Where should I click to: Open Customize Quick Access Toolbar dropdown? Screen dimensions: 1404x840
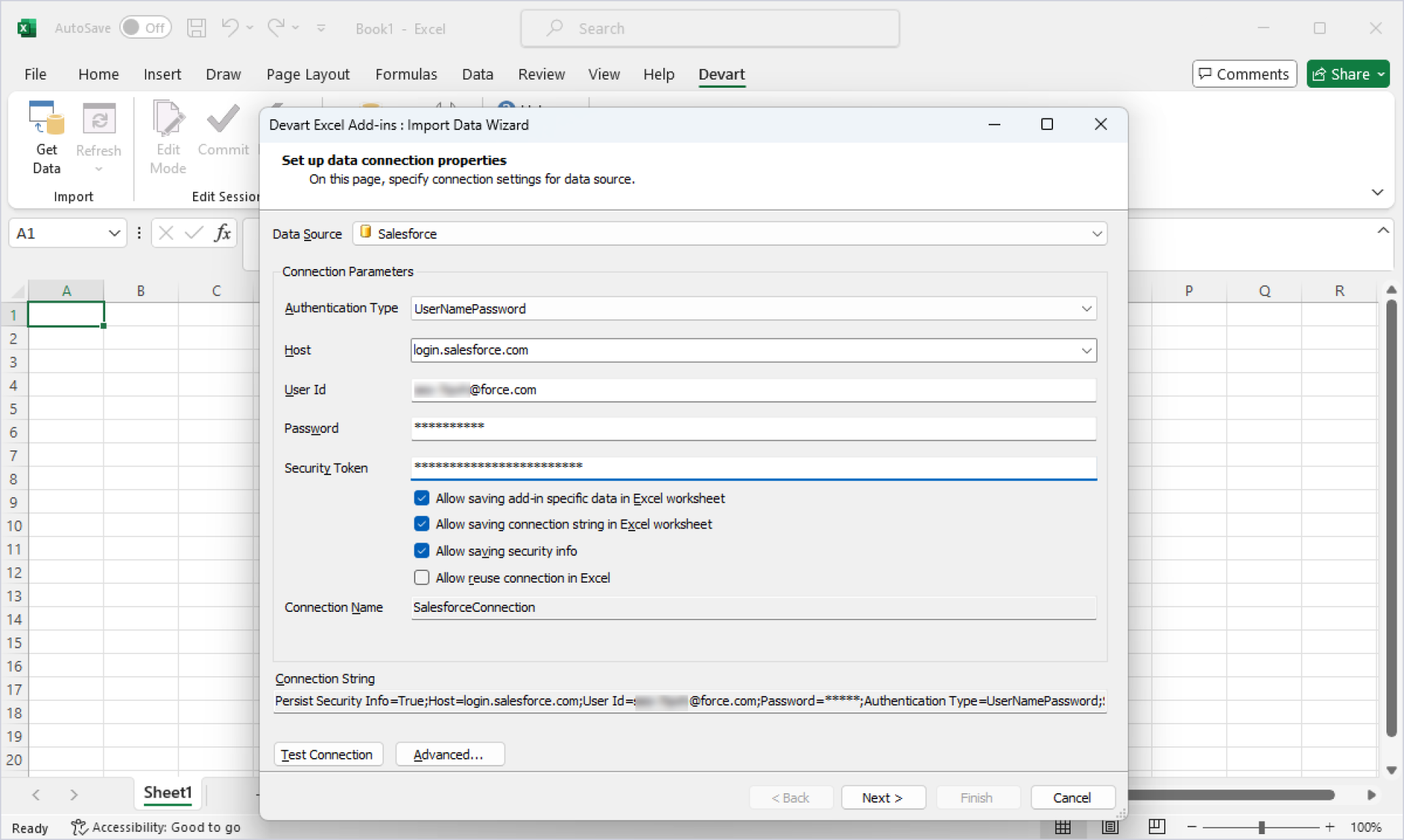pos(320,28)
